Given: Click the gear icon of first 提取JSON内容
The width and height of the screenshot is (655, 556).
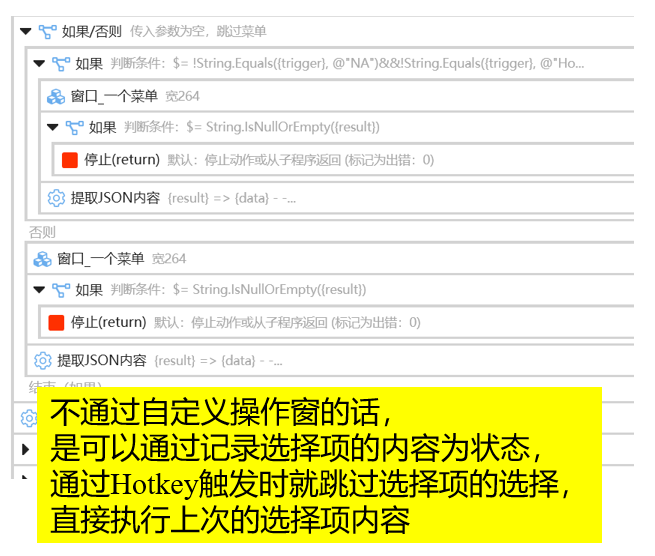Looking at the screenshot, I should [x=56, y=198].
